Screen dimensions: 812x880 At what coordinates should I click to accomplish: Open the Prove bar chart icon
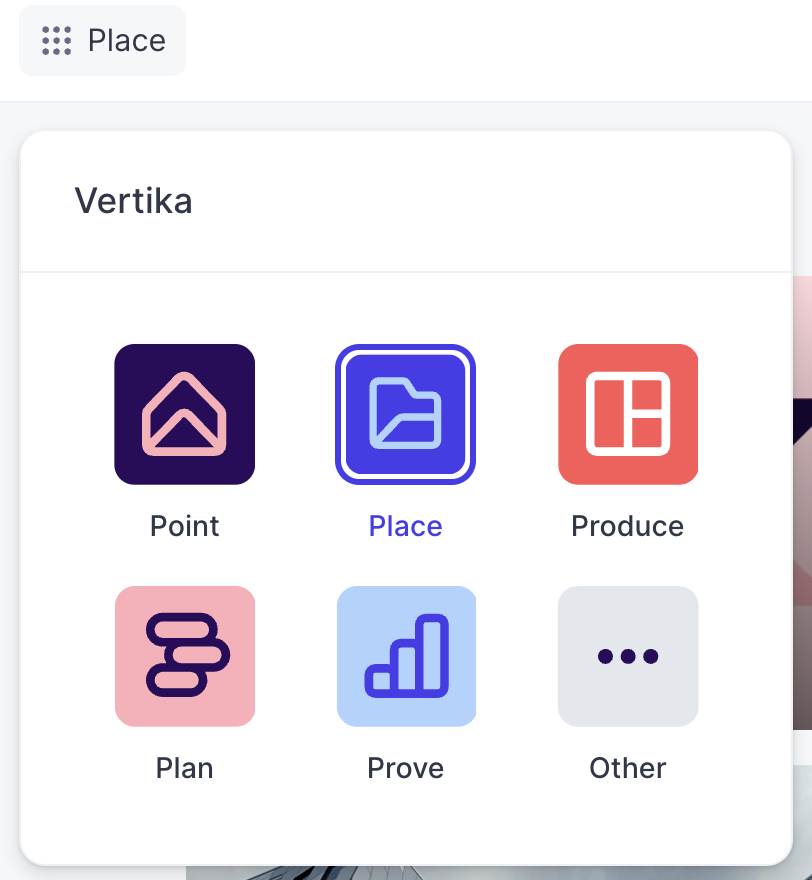tap(405, 656)
